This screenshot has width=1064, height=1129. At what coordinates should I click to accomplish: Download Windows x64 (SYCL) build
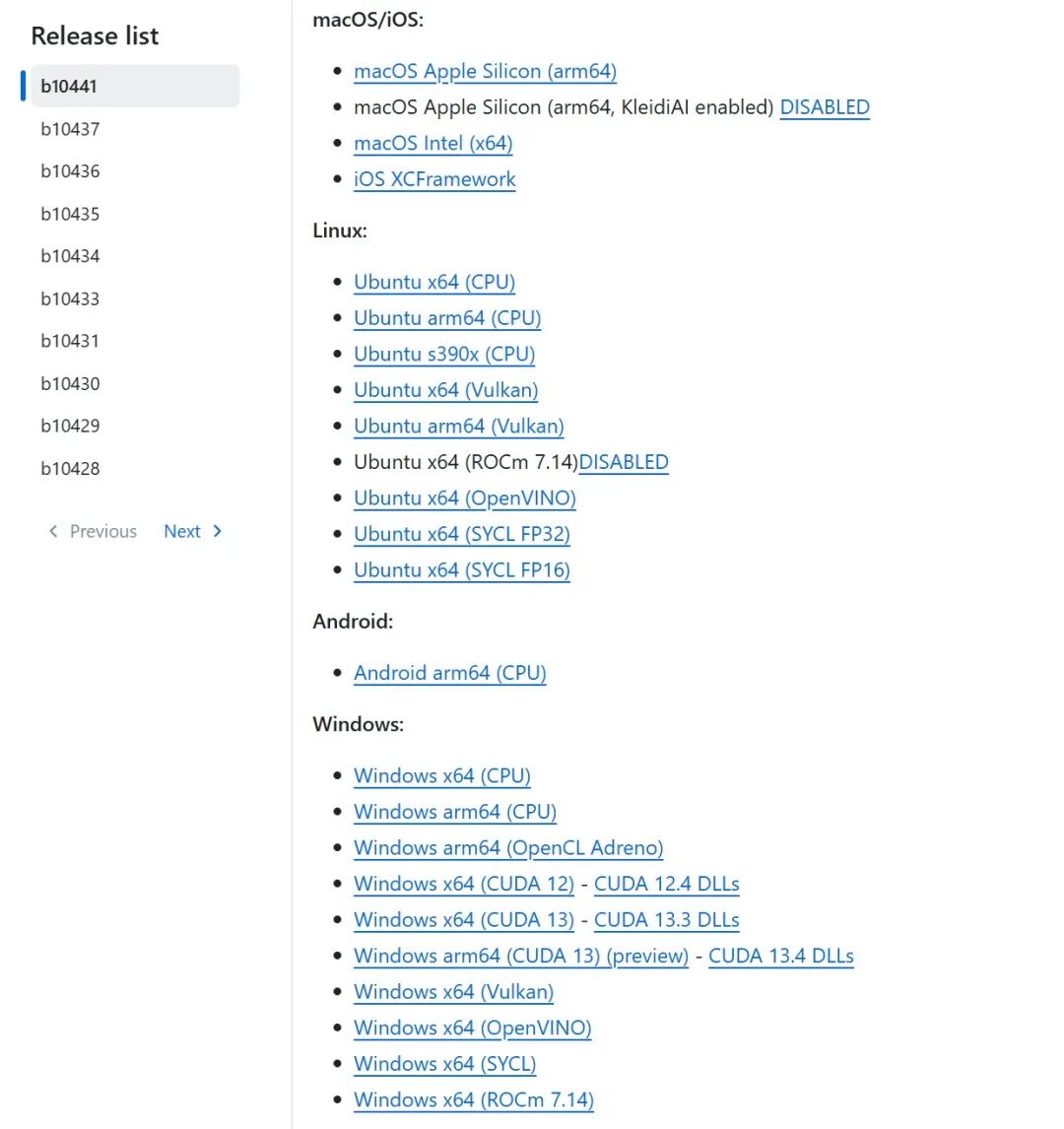point(445,1064)
